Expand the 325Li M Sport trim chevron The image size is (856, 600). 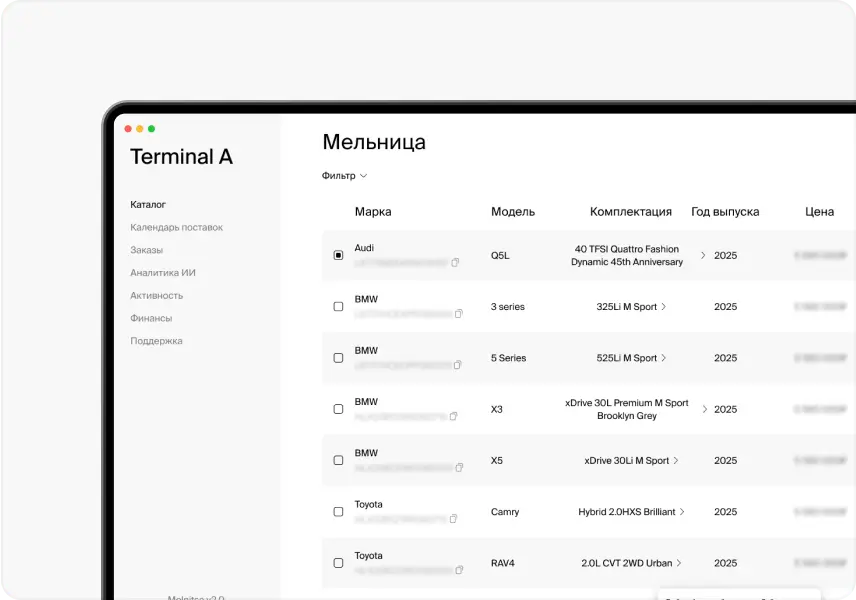[664, 306]
